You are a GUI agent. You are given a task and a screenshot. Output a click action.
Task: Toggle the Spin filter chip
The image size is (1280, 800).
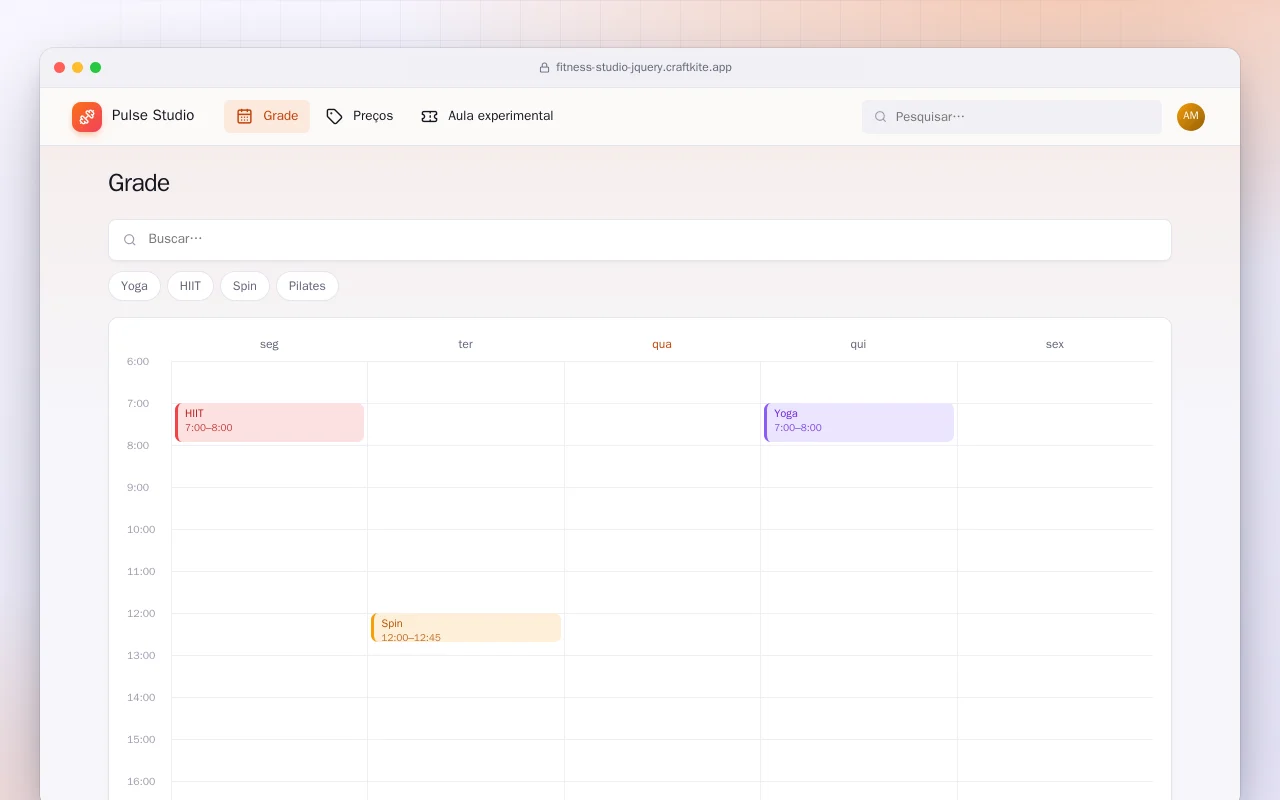pos(245,286)
